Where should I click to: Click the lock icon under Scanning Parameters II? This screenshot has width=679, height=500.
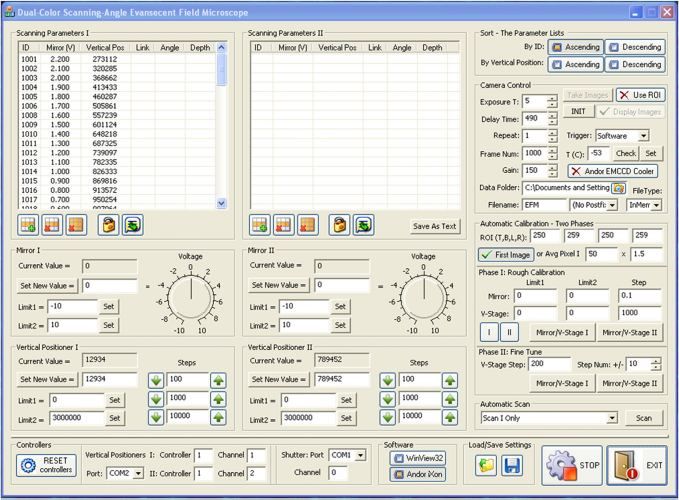[x=340, y=225]
